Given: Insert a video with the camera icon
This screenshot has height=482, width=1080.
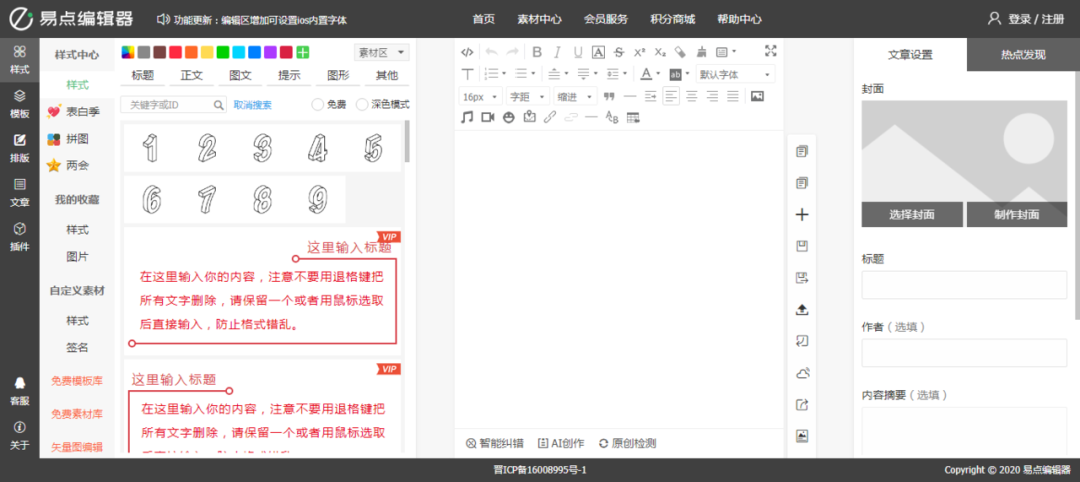Looking at the screenshot, I should 488,118.
